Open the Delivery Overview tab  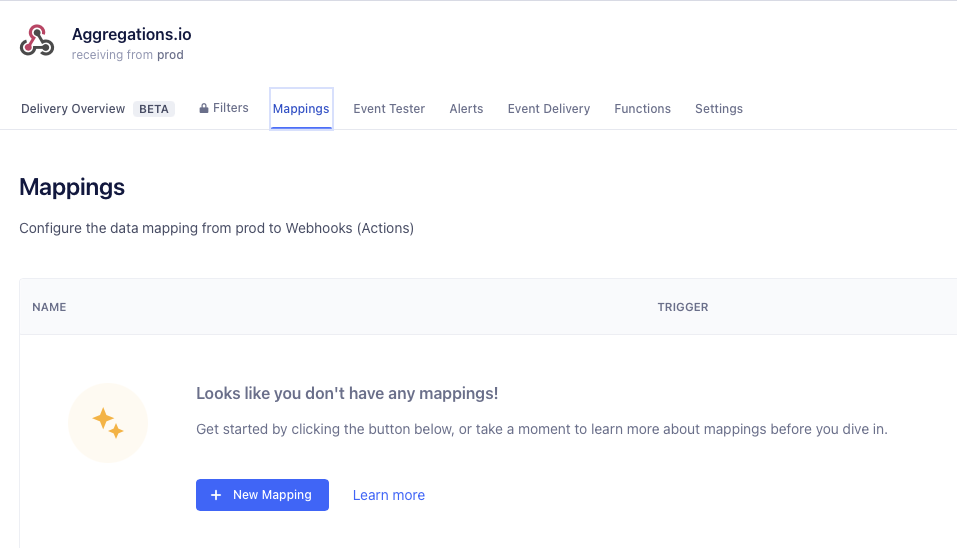point(73,109)
